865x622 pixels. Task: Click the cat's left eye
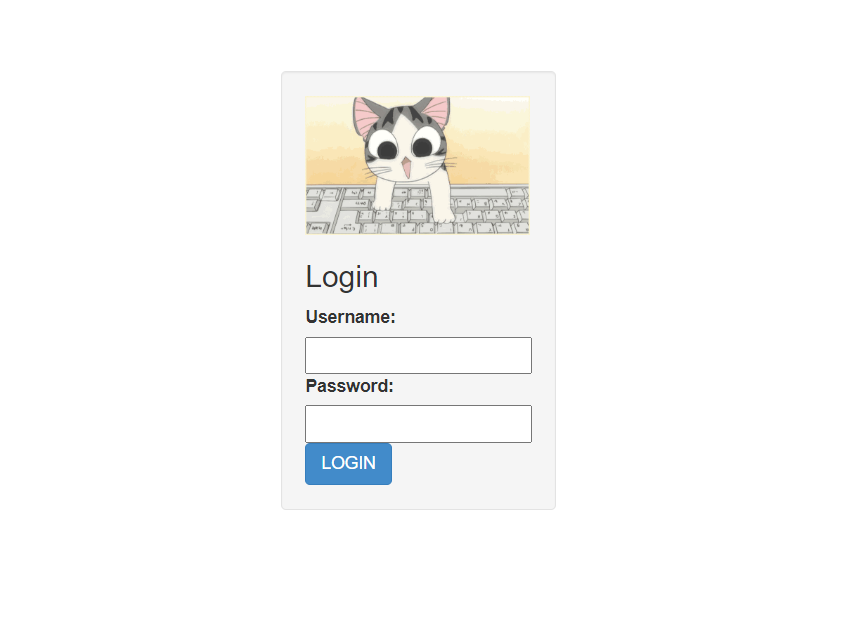pyautogui.click(x=386, y=149)
